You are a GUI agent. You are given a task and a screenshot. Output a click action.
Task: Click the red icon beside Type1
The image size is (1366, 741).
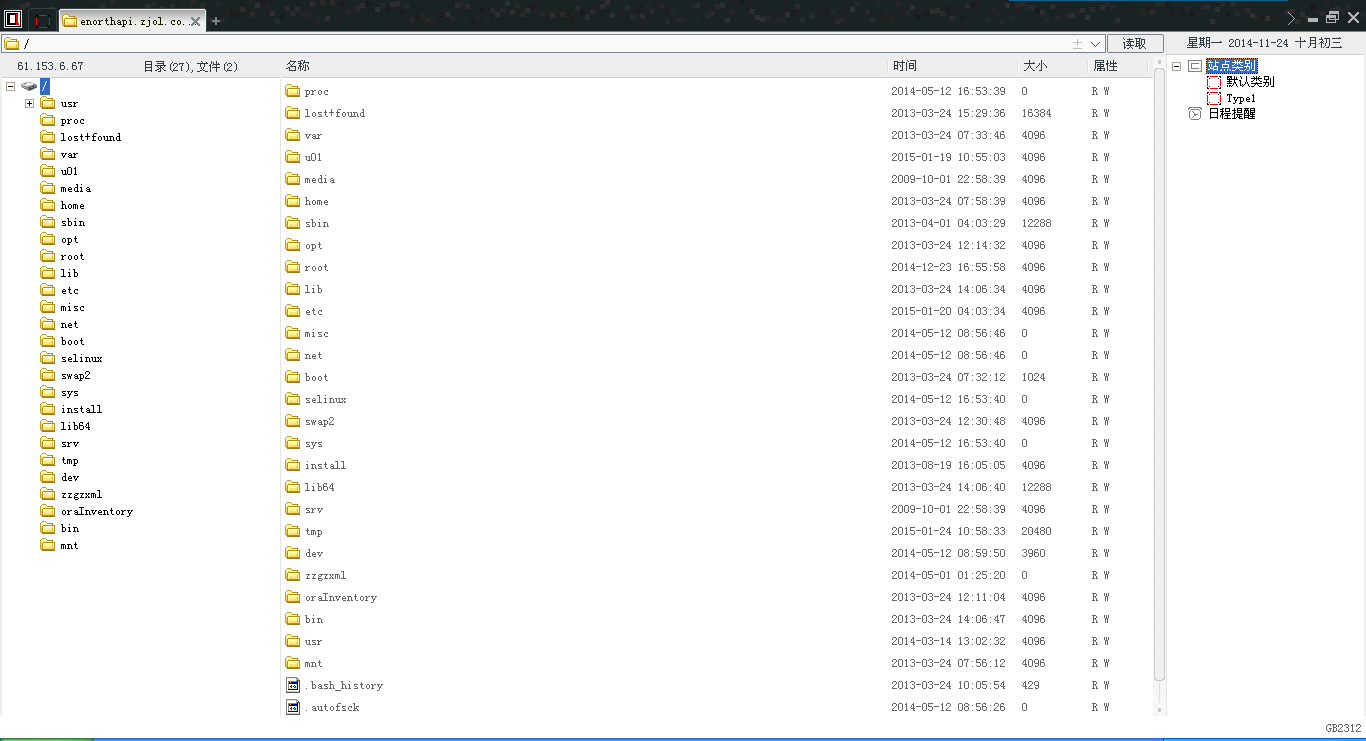click(x=1214, y=98)
